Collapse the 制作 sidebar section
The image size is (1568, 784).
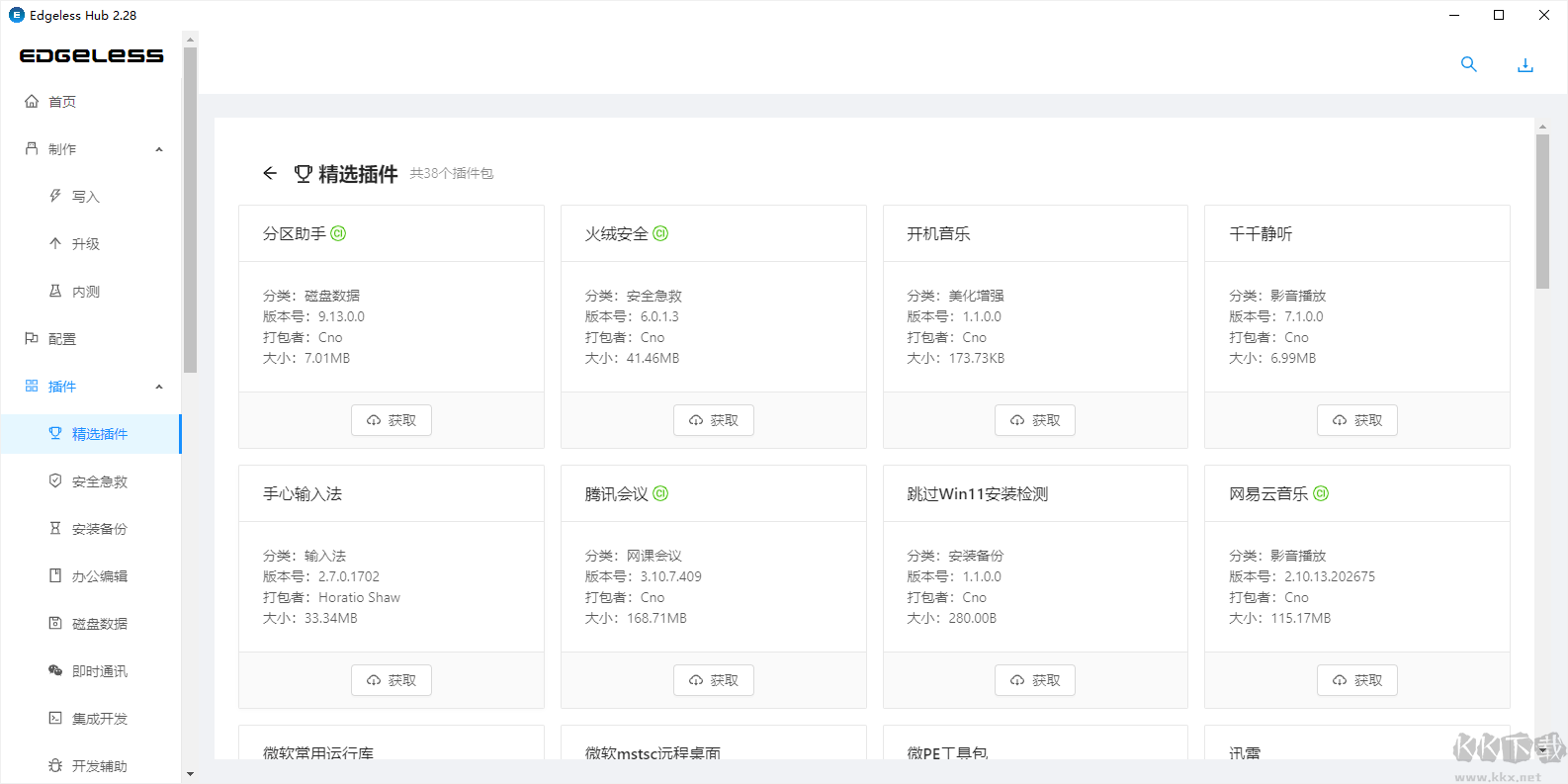pos(159,149)
